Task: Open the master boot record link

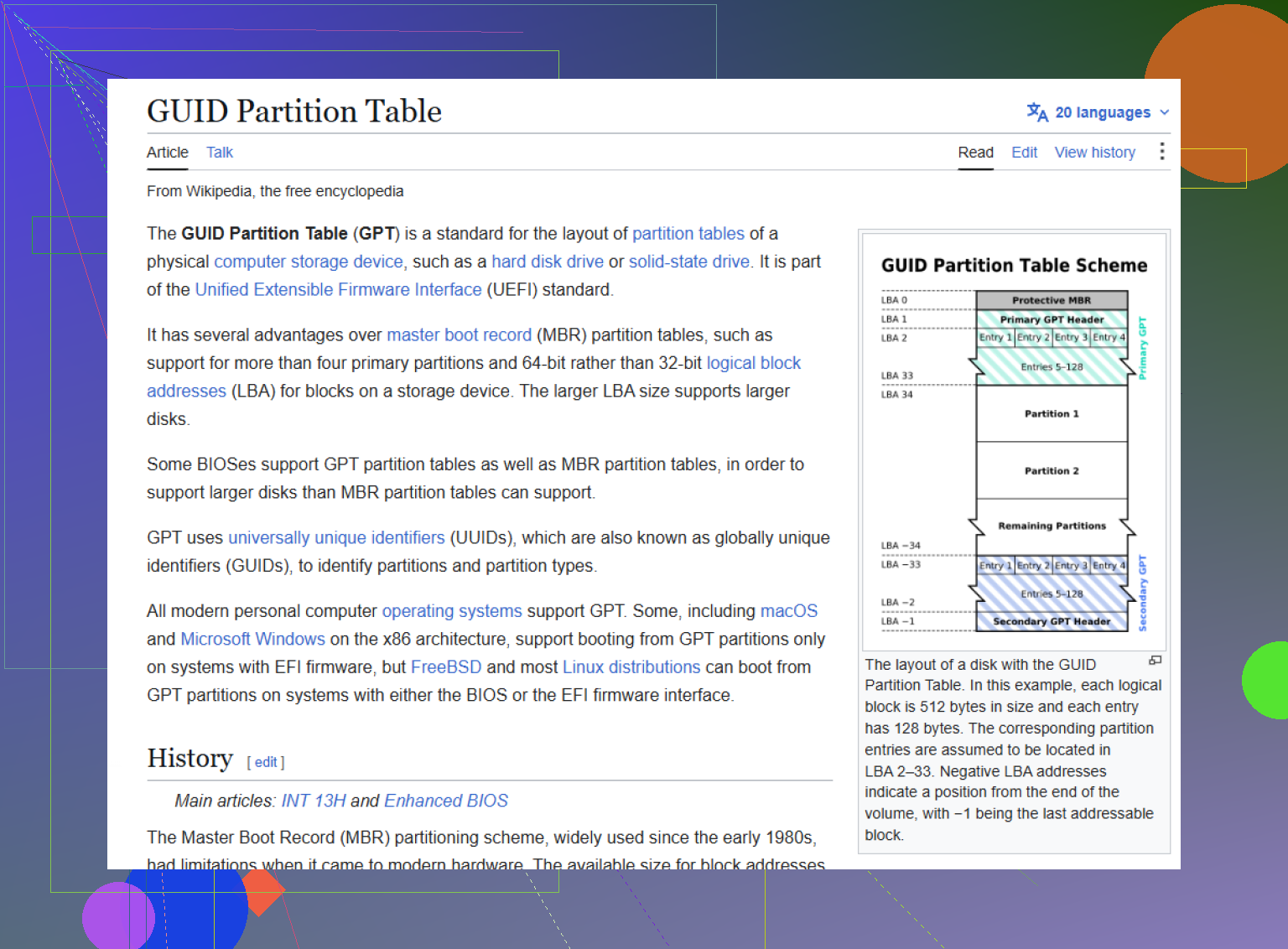Action: pos(460,335)
